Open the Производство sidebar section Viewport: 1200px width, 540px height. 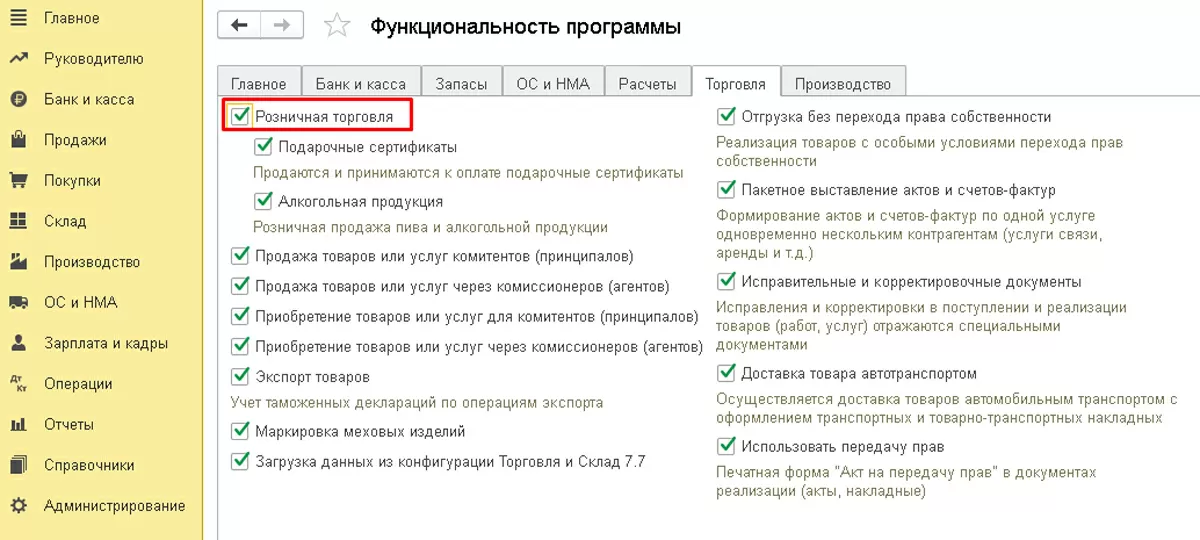pyautogui.click(x=92, y=262)
